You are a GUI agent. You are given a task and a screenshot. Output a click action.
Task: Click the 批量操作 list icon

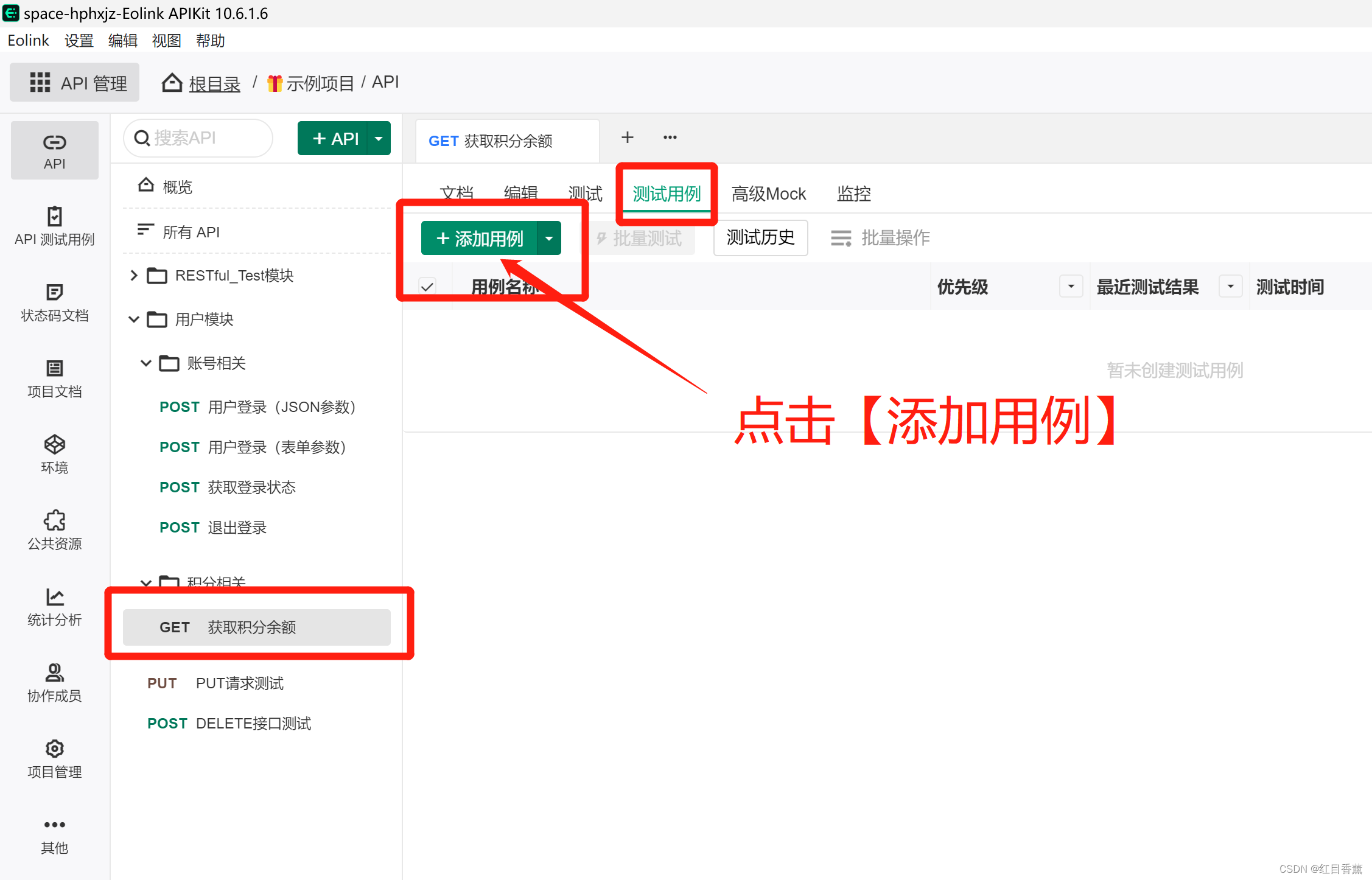click(841, 238)
